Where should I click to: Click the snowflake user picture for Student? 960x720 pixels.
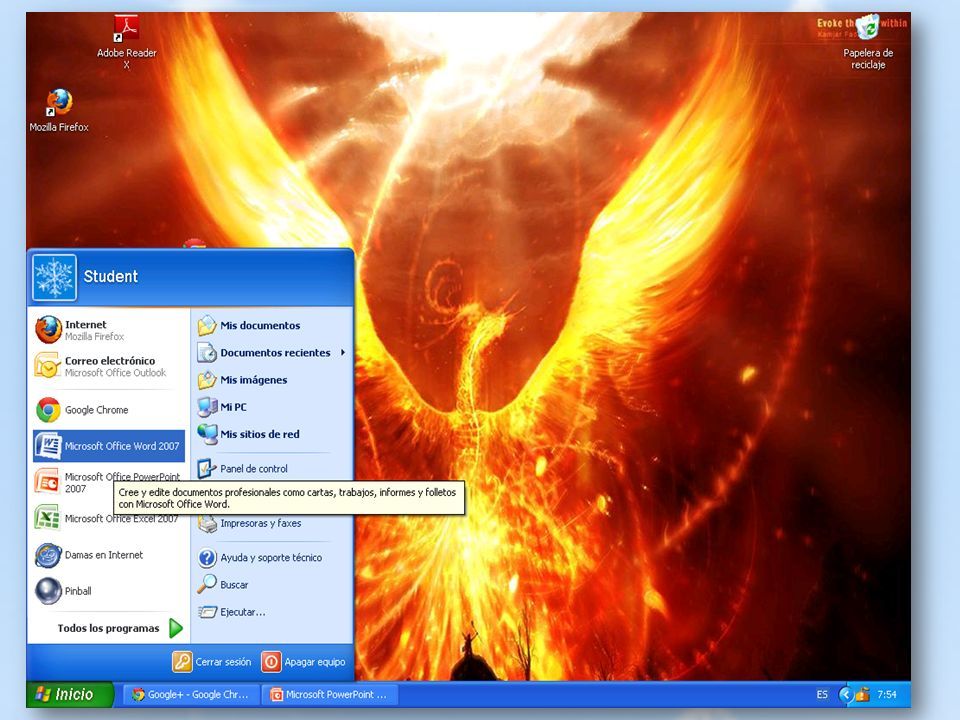(54, 277)
